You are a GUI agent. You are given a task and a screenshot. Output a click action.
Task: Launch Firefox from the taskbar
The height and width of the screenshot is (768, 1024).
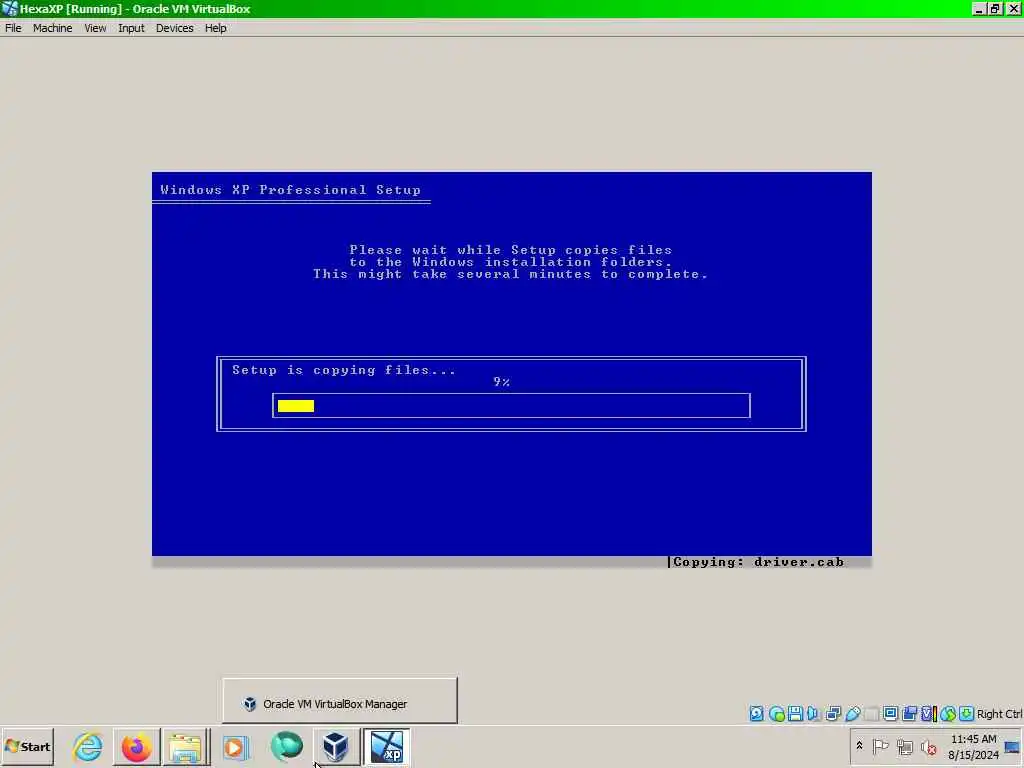(x=136, y=747)
